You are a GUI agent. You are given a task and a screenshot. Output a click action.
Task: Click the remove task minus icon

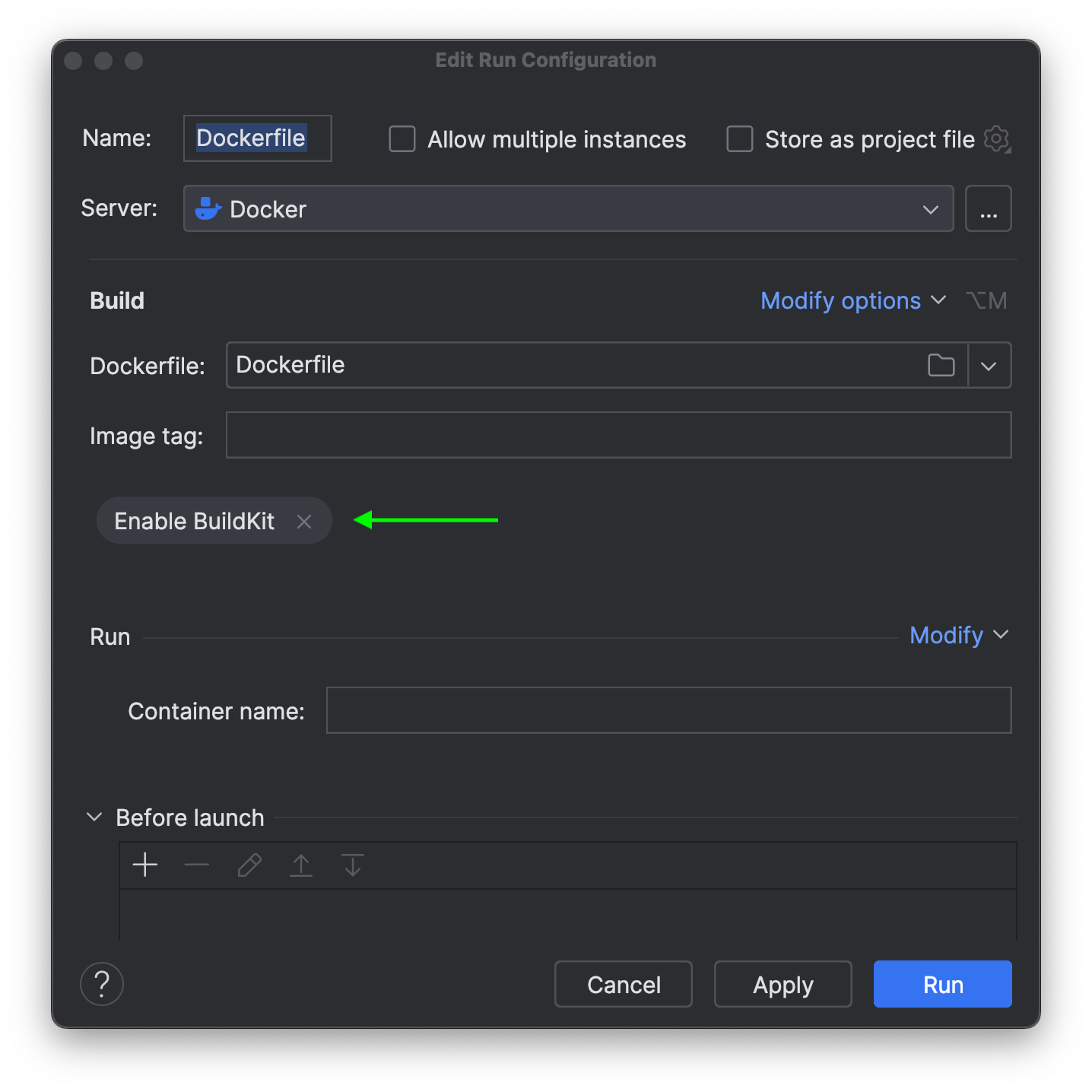tap(196, 865)
